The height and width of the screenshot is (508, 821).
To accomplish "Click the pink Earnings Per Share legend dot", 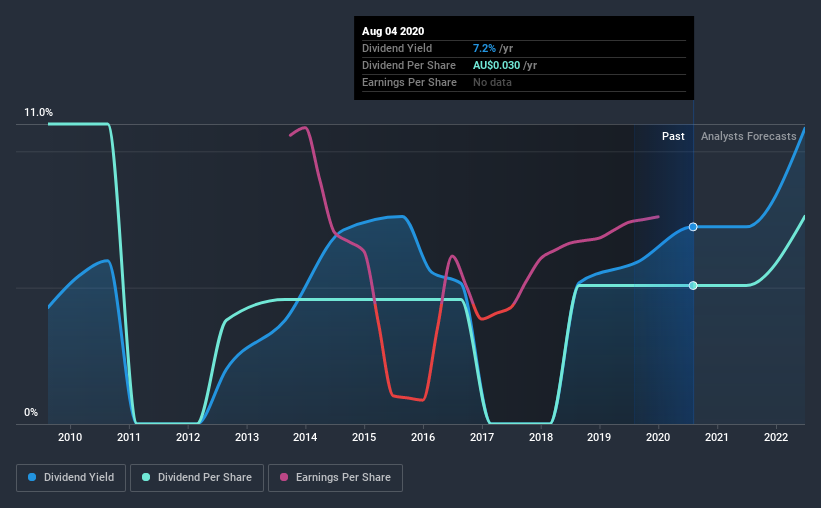I will pos(284,477).
